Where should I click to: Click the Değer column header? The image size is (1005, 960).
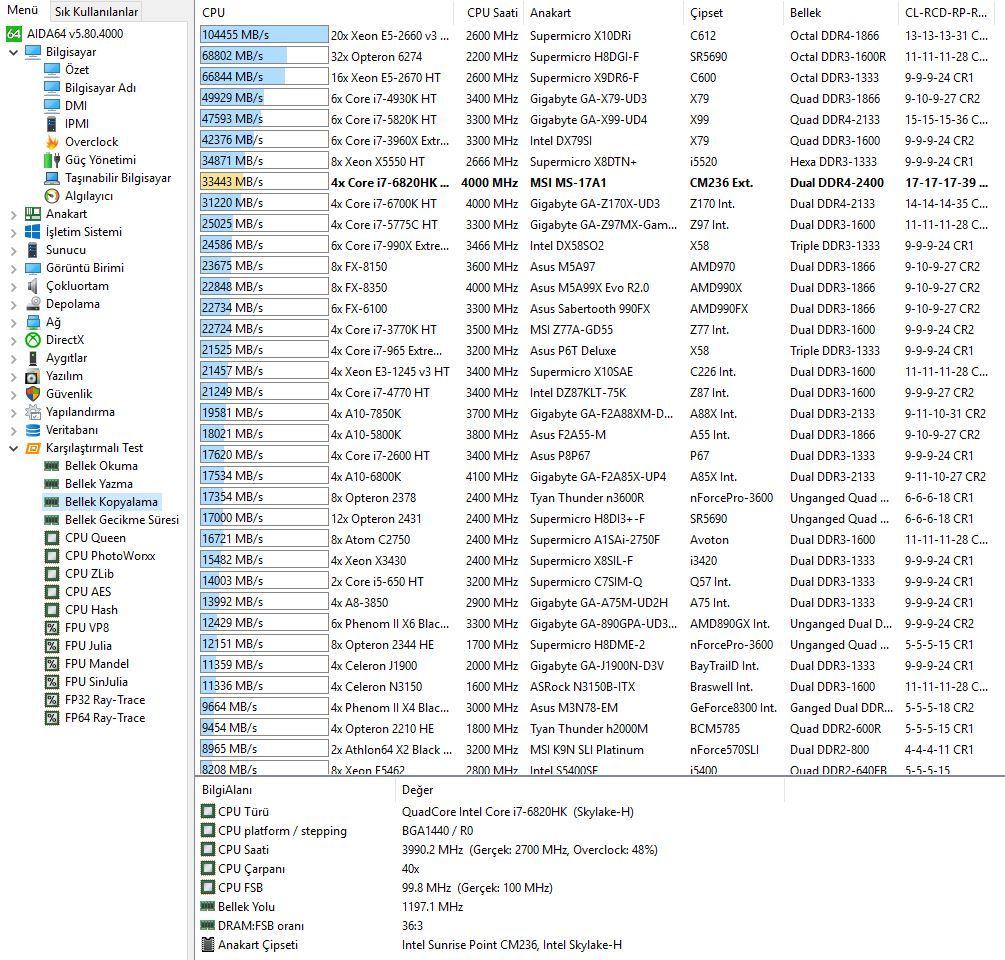click(590, 790)
